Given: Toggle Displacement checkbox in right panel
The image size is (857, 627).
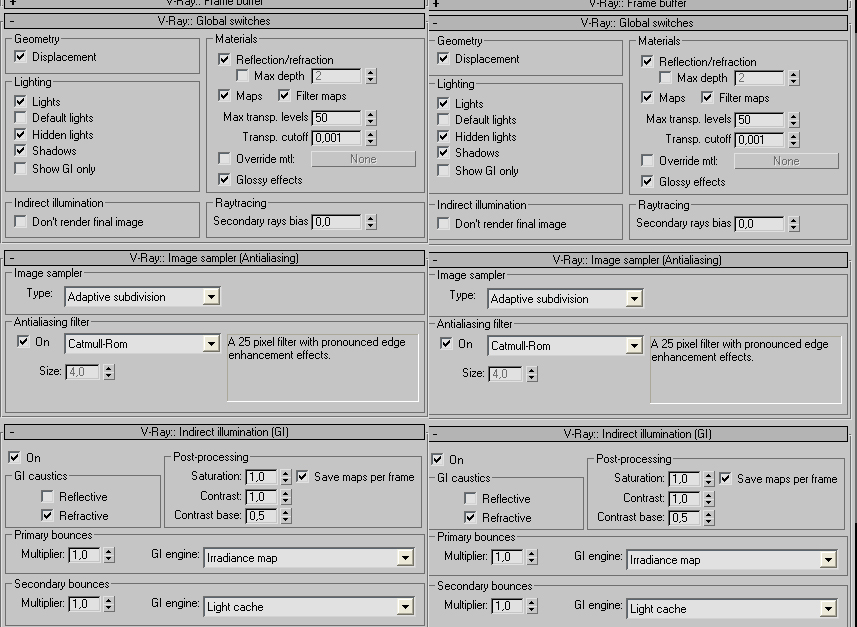Looking at the screenshot, I should coord(443,58).
